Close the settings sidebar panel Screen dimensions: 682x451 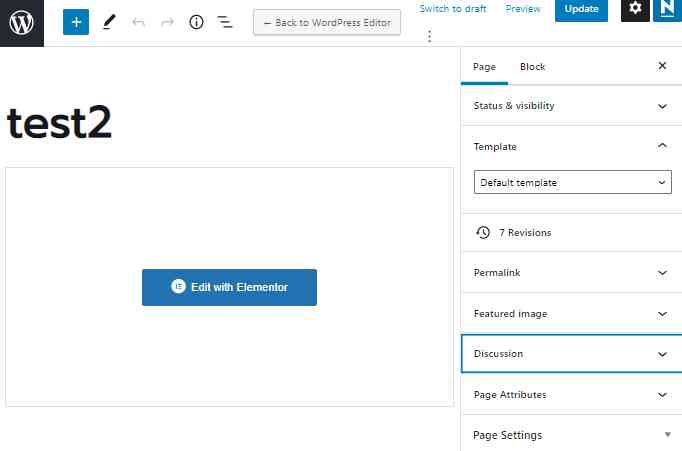pos(662,66)
